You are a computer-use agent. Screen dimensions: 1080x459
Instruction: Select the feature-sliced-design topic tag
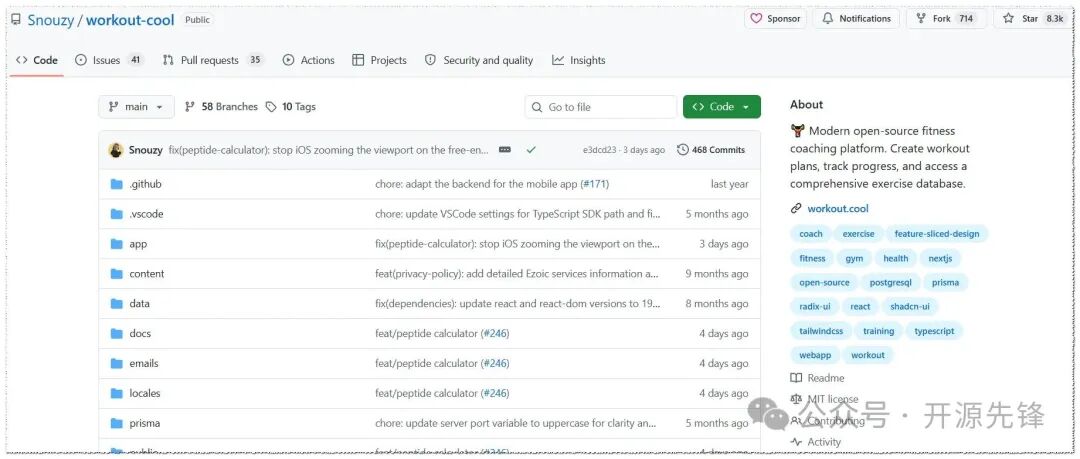coord(937,234)
